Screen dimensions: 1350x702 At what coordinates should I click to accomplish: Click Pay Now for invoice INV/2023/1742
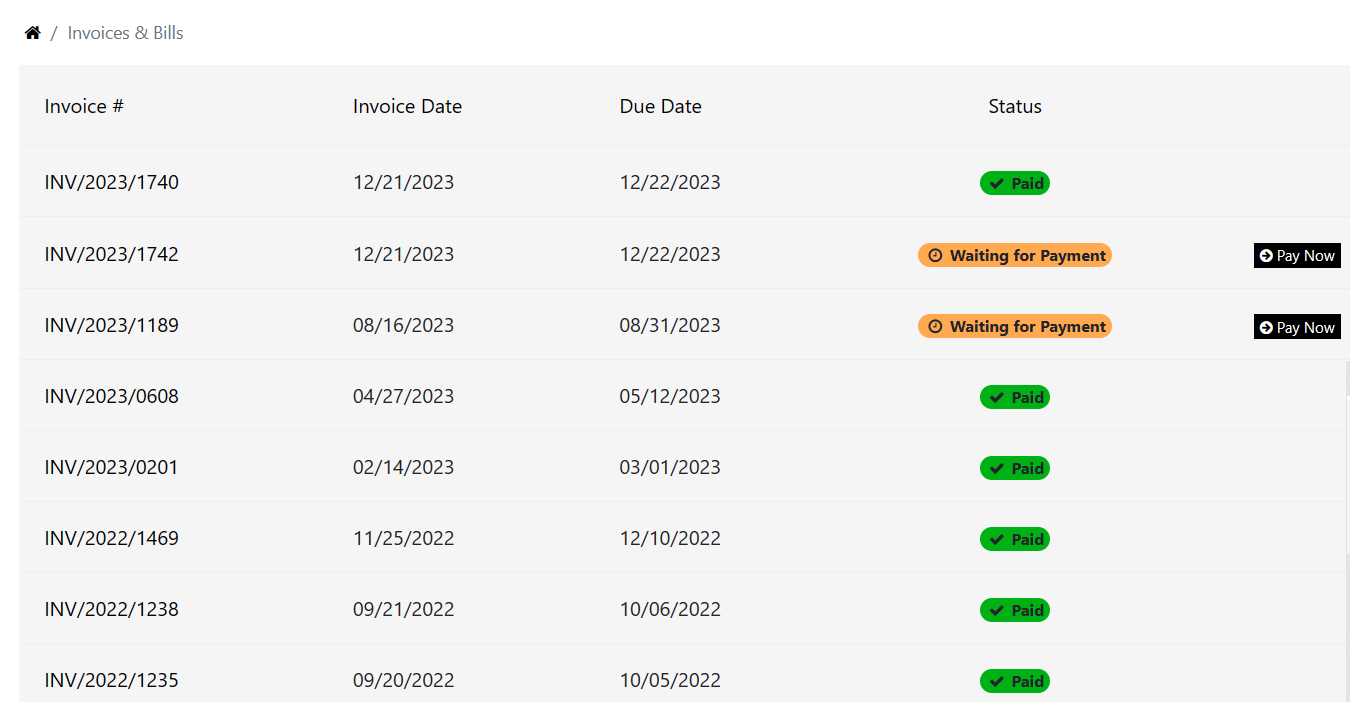pyautogui.click(x=1296, y=255)
